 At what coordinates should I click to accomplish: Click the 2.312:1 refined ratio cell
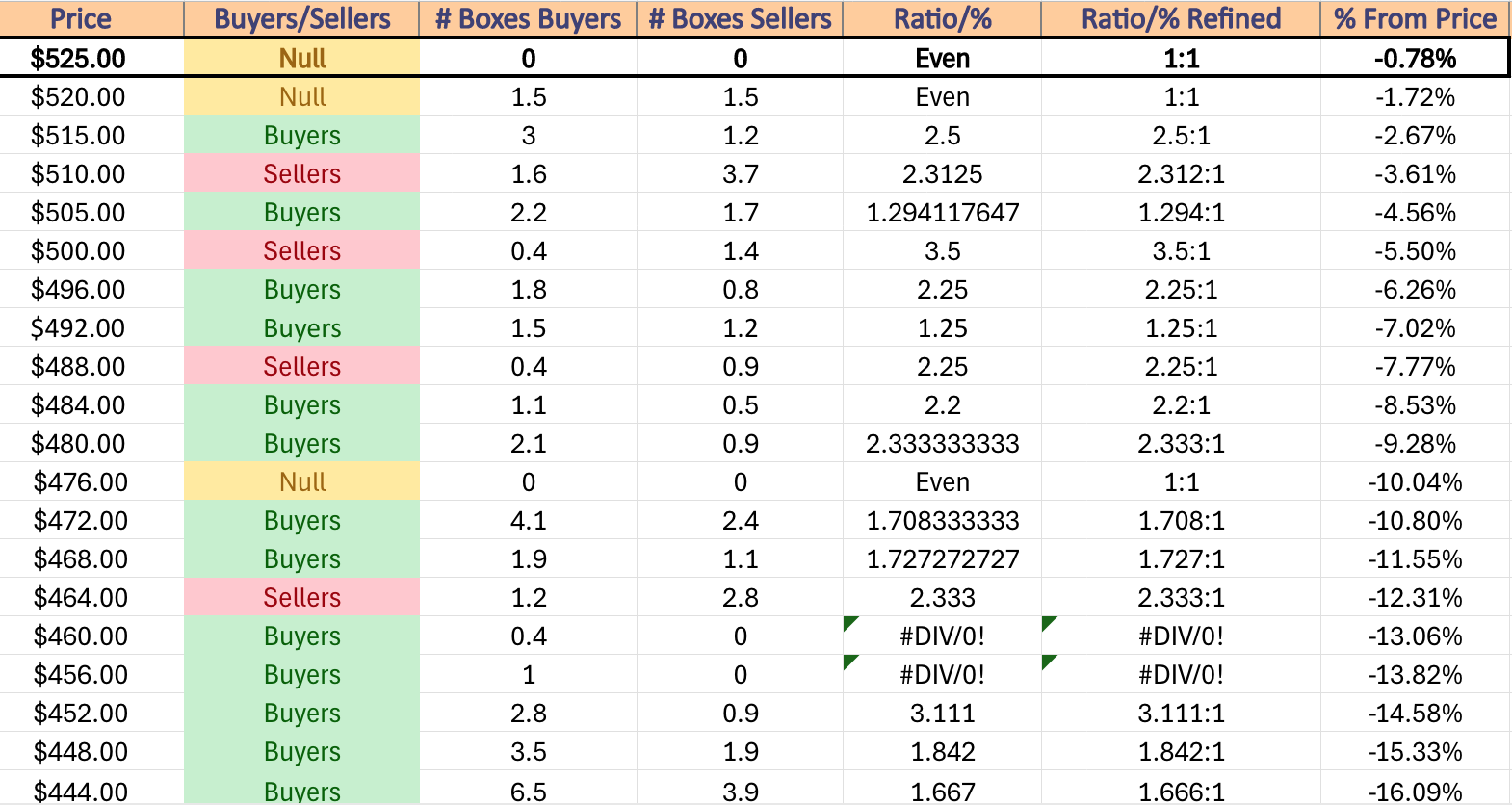pyautogui.click(x=1181, y=173)
